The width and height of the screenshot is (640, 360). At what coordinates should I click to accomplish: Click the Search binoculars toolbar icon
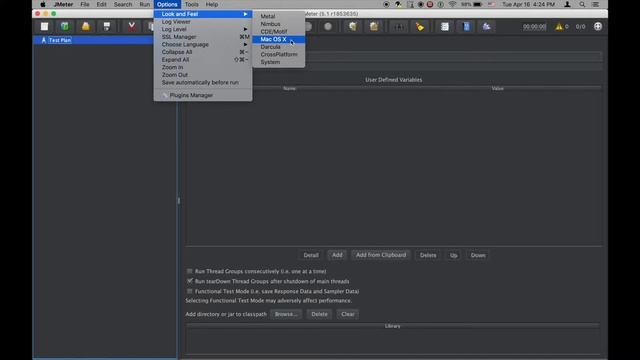coord(399,27)
